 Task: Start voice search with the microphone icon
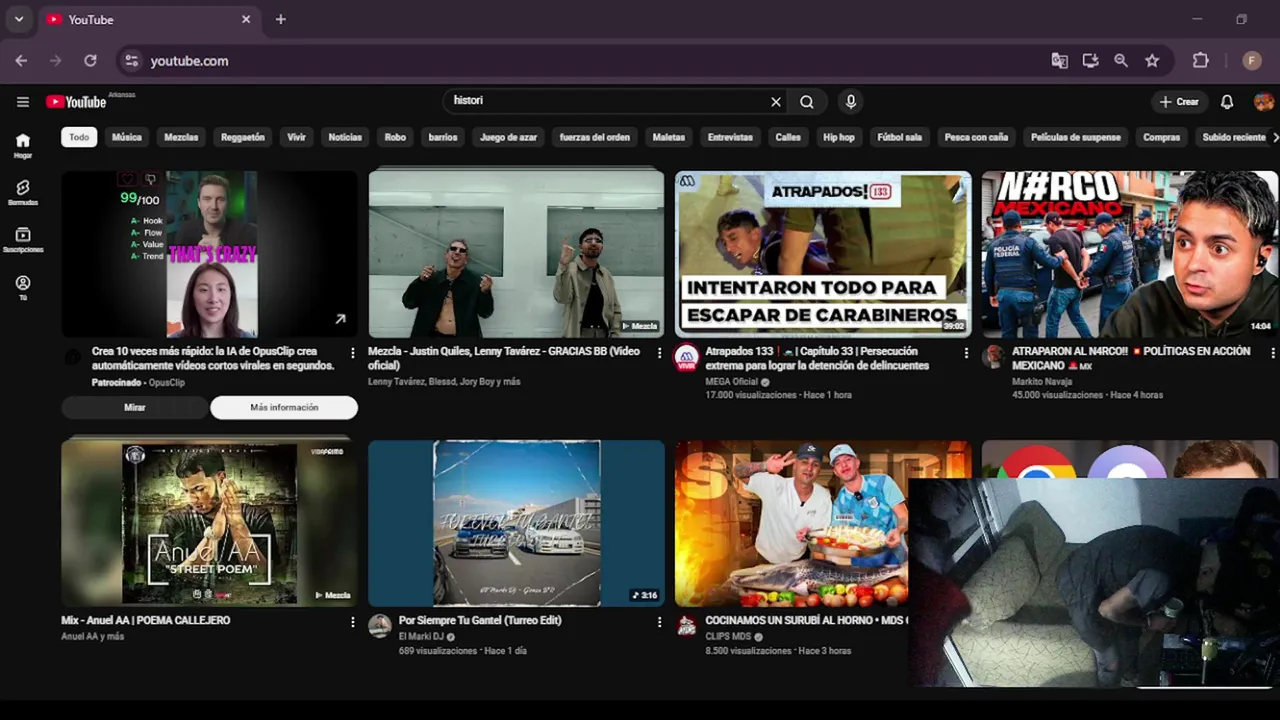click(x=851, y=101)
